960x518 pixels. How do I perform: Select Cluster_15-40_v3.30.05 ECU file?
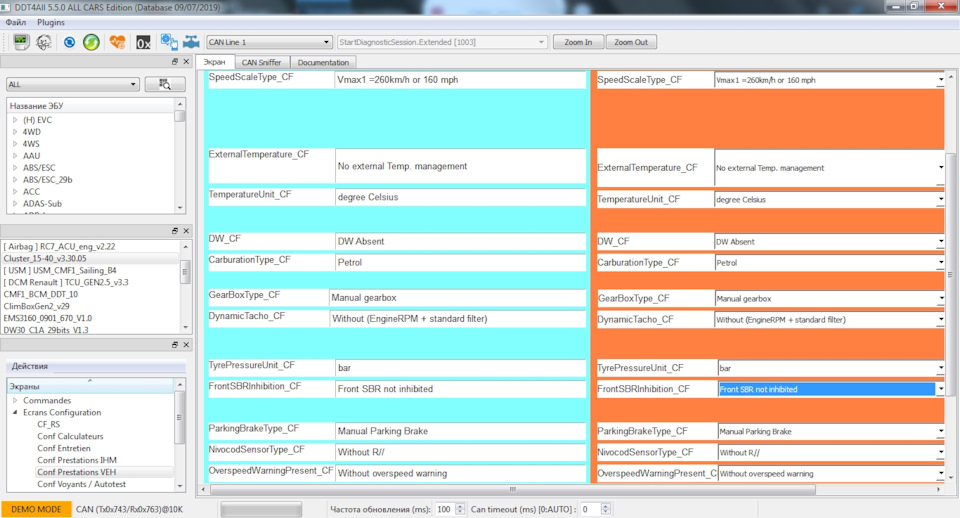[45, 258]
